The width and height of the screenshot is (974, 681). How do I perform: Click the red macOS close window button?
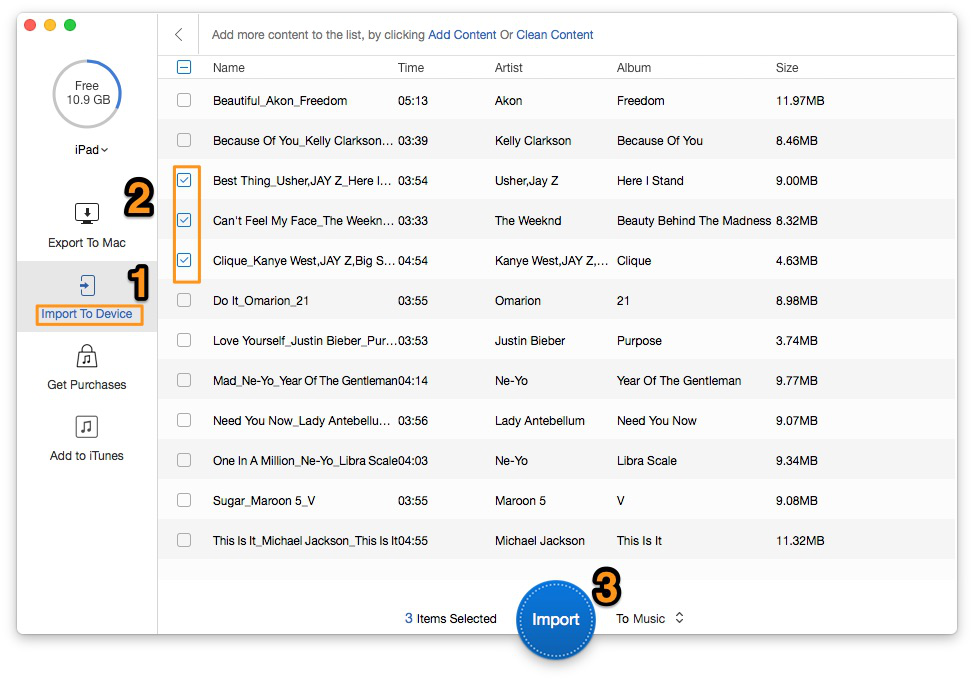tap(30, 25)
